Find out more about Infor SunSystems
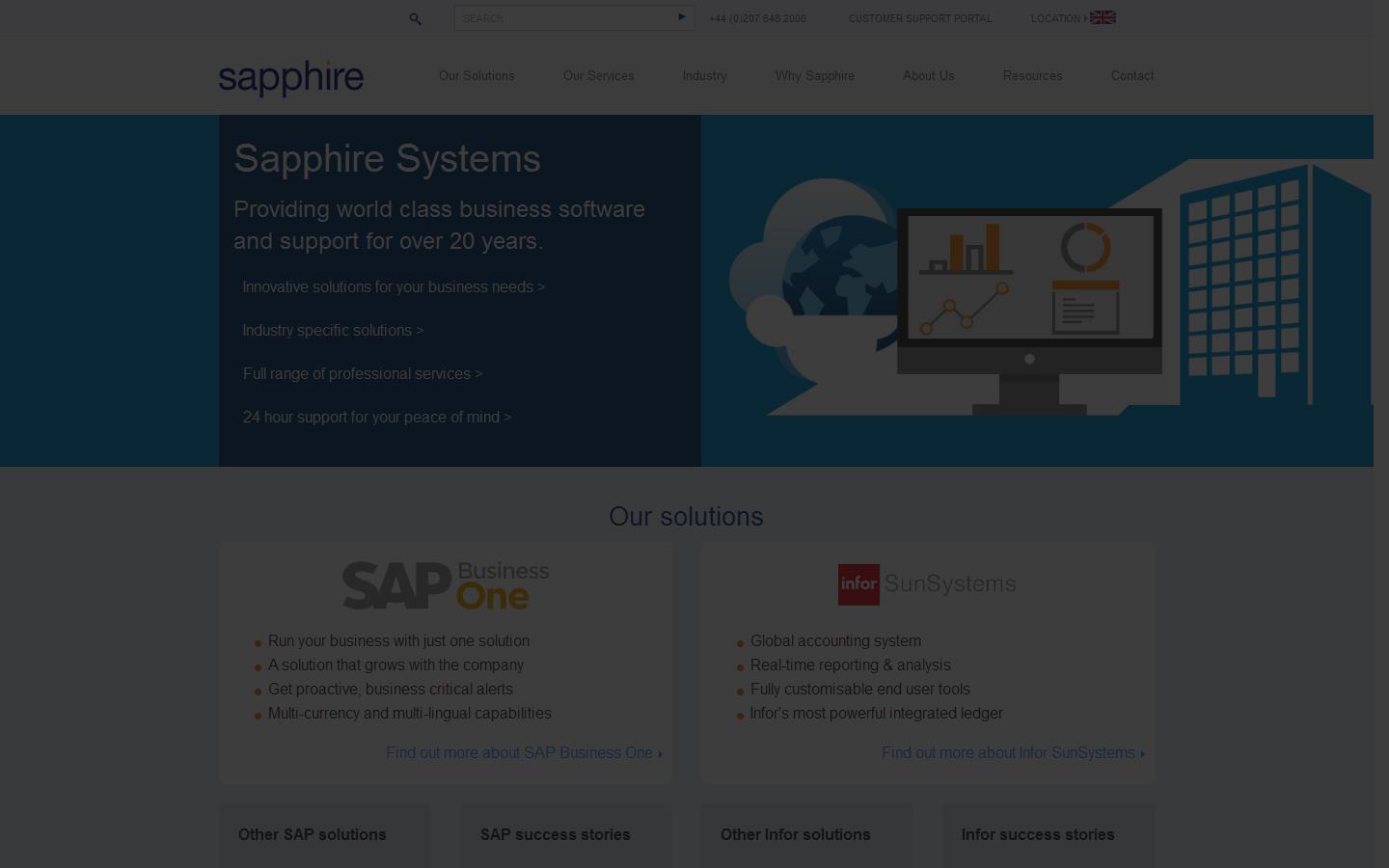The height and width of the screenshot is (868, 1389). point(1013,753)
